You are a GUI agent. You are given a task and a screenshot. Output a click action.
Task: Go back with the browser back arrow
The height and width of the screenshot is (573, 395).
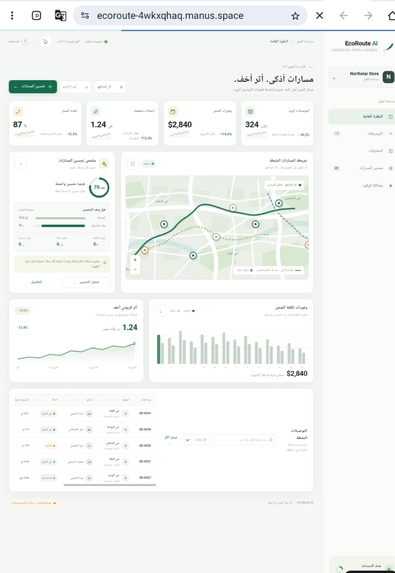pyautogui.click(x=343, y=15)
